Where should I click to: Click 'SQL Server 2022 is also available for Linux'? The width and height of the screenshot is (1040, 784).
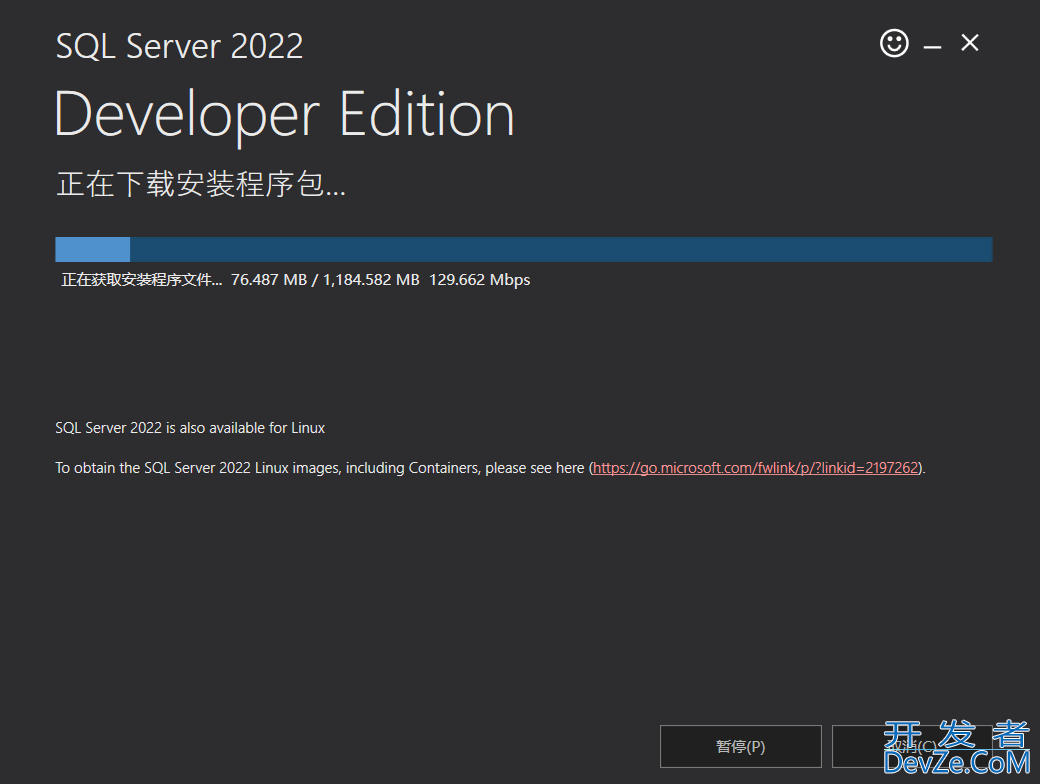click(x=190, y=428)
